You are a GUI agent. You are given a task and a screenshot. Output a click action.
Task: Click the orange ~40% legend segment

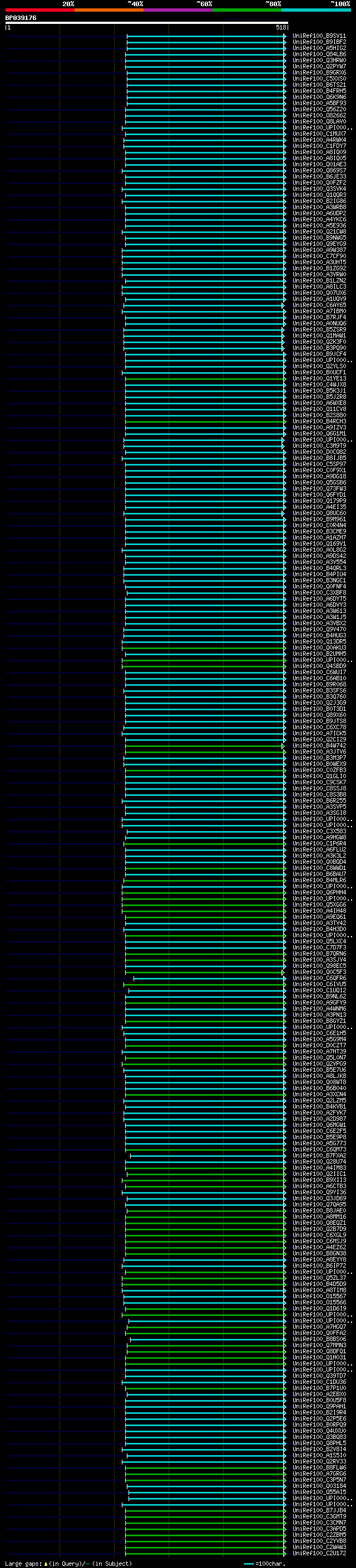pos(109,10)
